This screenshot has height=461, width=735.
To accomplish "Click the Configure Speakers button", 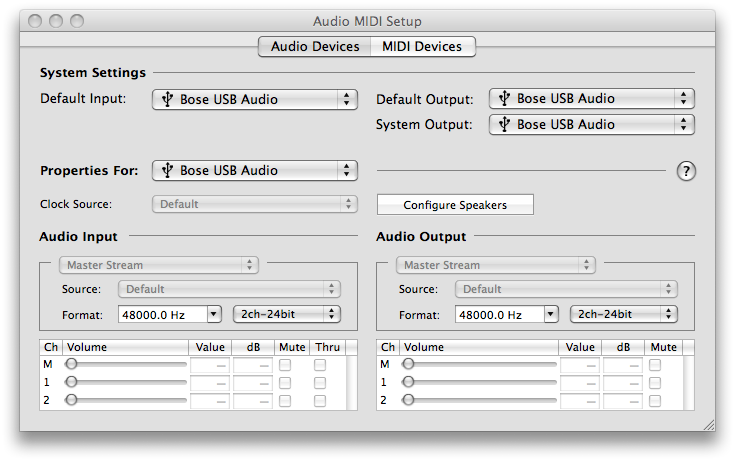I will tap(455, 205).
